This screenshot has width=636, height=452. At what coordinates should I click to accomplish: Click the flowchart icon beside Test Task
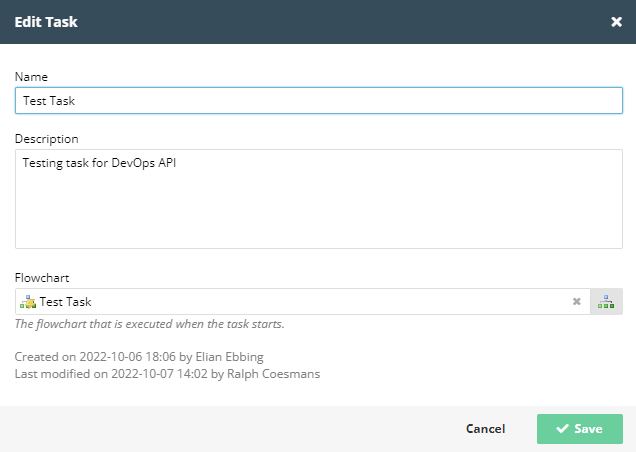click(x=28, y=302)
